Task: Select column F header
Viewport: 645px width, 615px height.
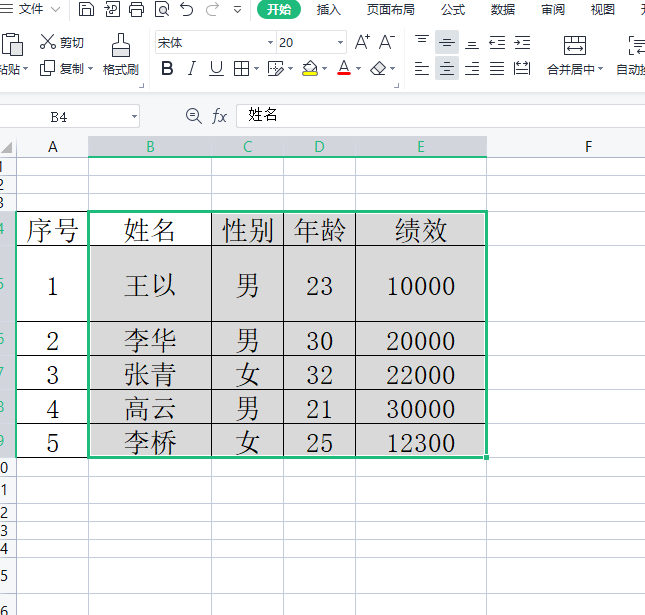Action: coord(589,147)
